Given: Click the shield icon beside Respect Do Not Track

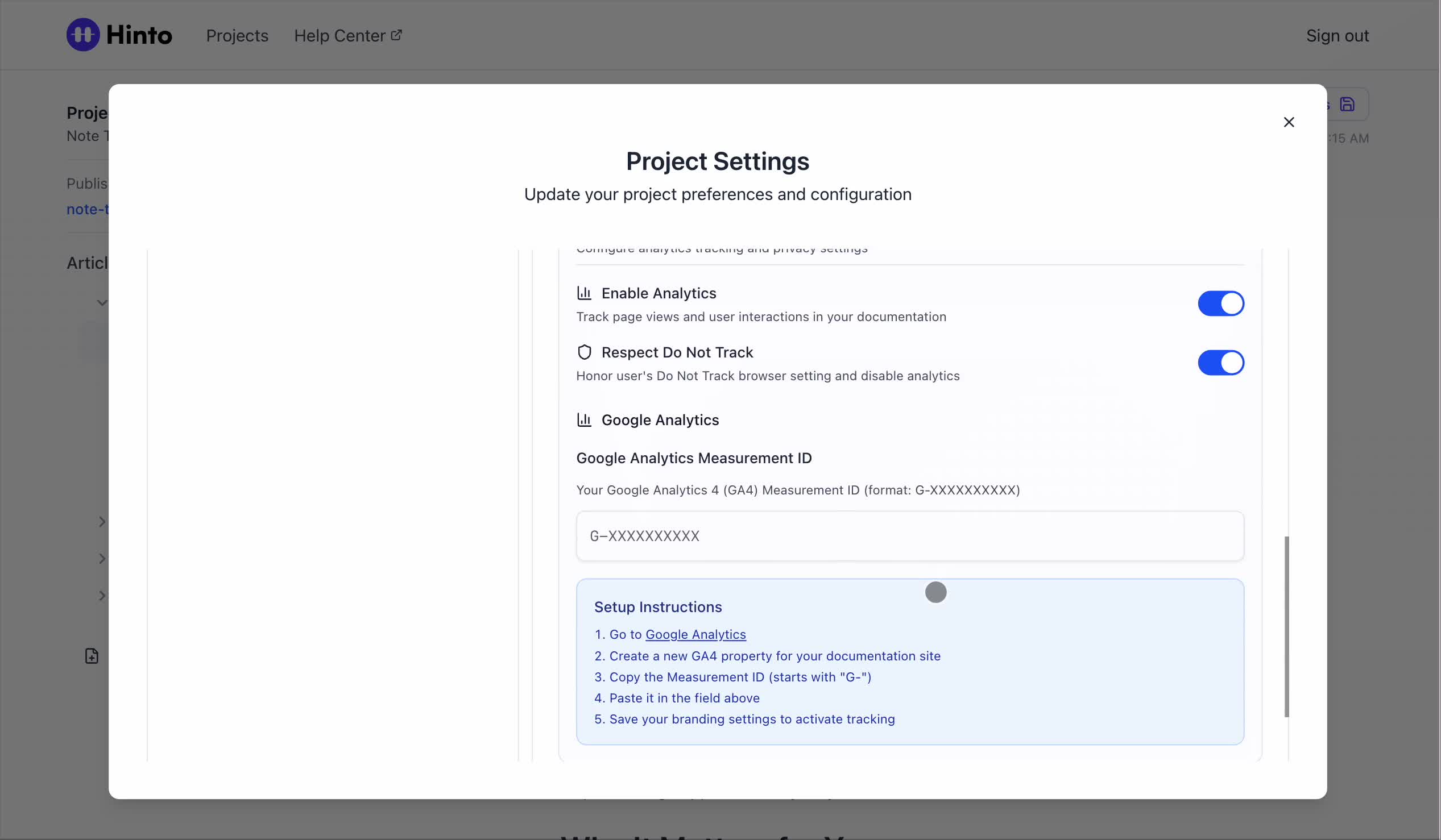Looking at the screenshot, I should point(584,352).
